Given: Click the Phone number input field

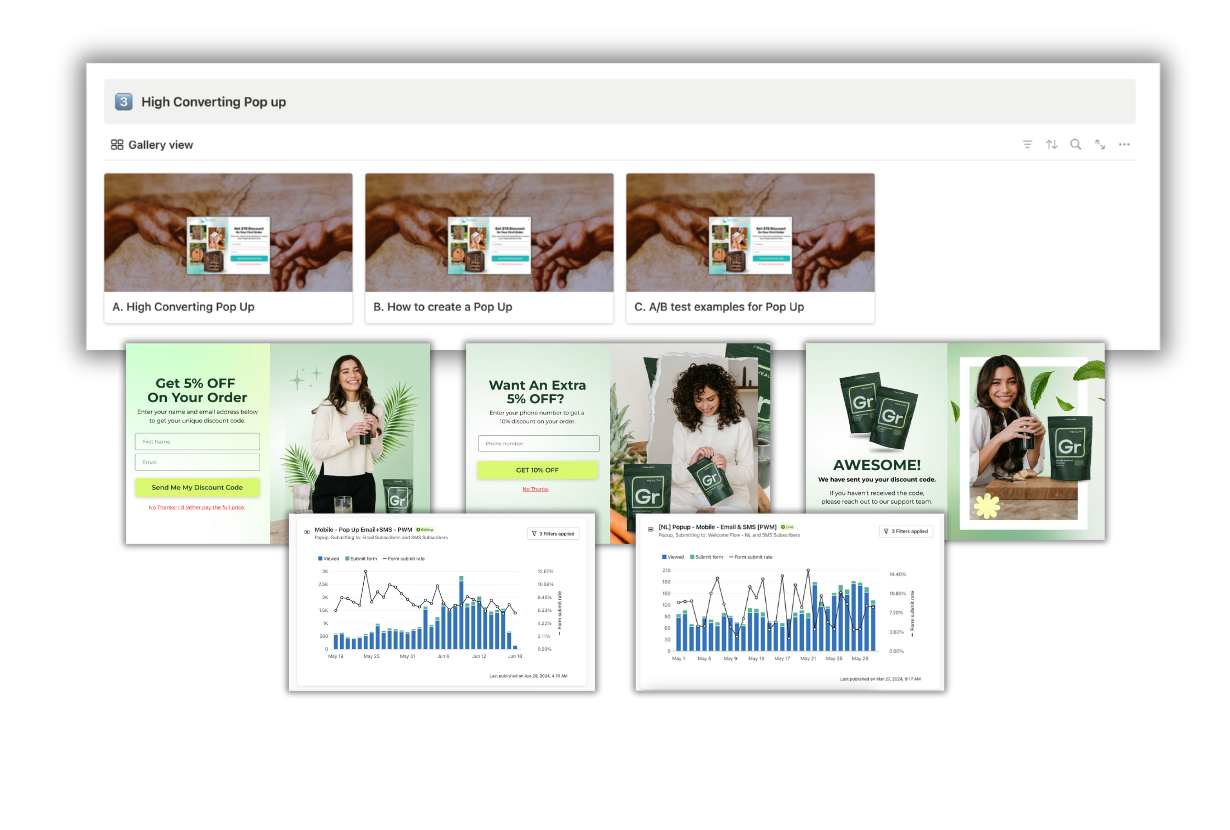Looking at the screenshot, I should click(x=538, y=443).
